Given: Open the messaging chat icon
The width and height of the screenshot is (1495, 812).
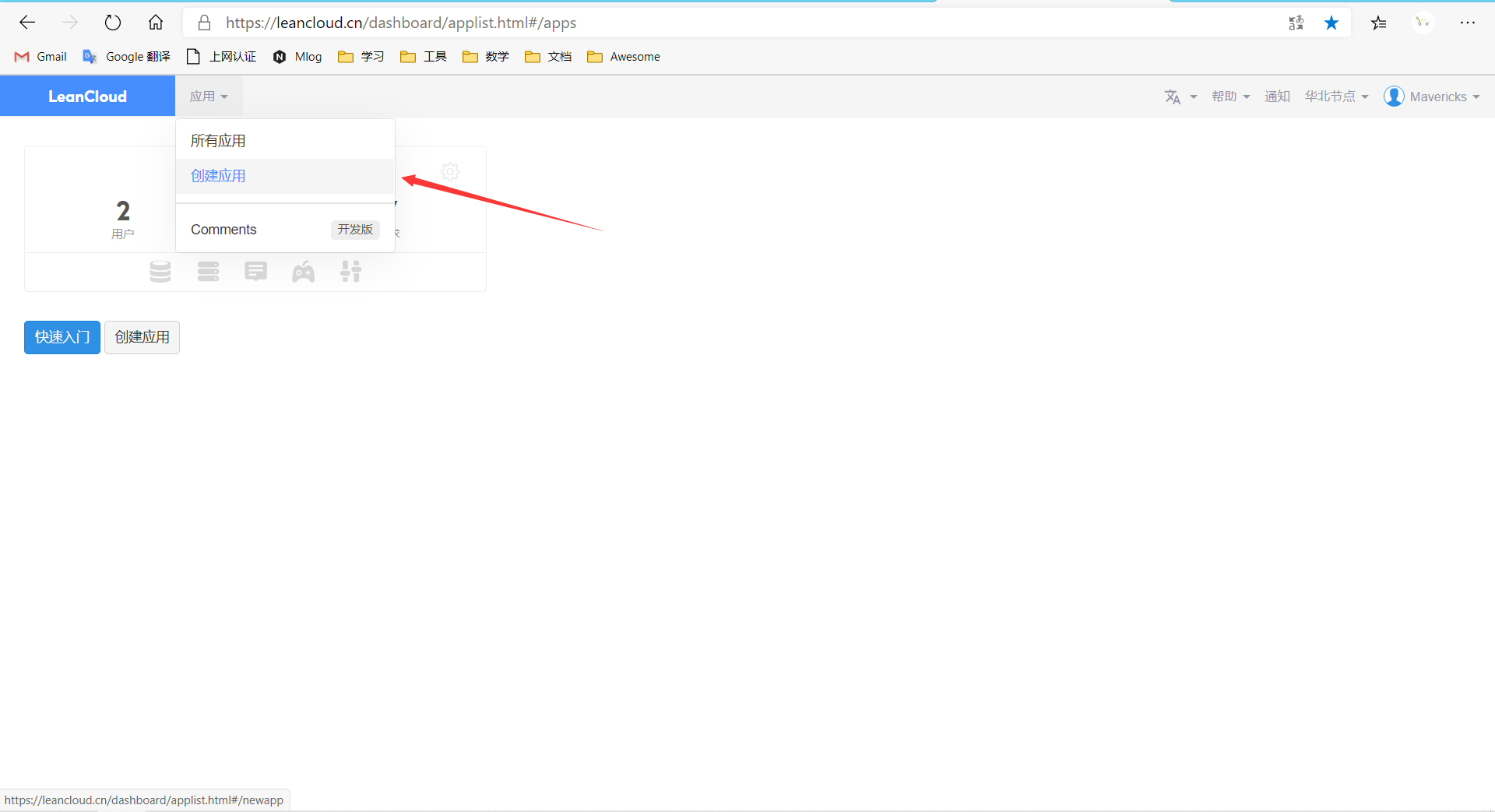Looking at the screenshot, I should (255, 272).
